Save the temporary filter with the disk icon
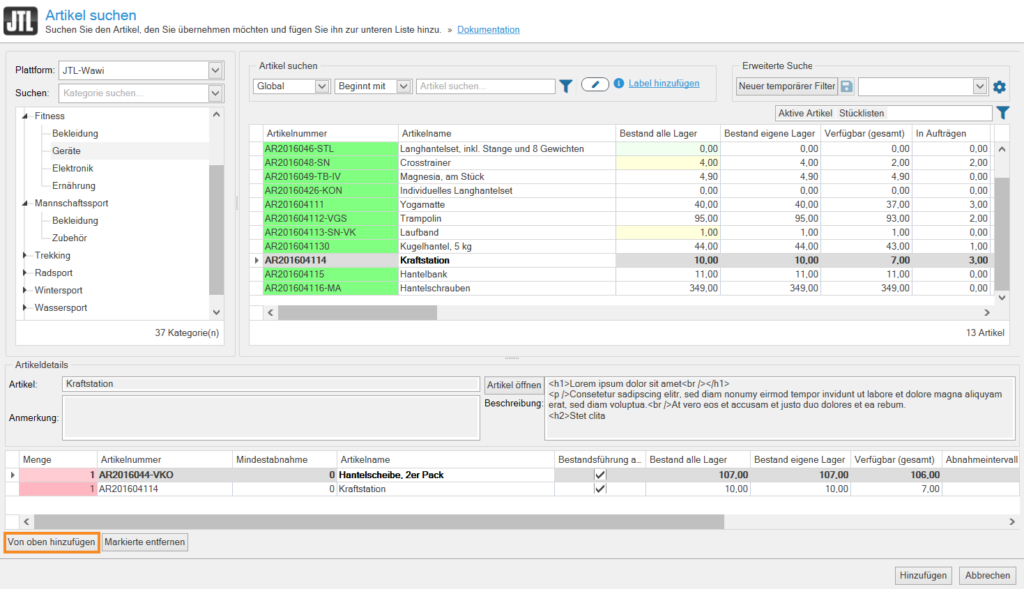Image resolution: width=1024 pixels, height=589 pixels. pos(847,87)
